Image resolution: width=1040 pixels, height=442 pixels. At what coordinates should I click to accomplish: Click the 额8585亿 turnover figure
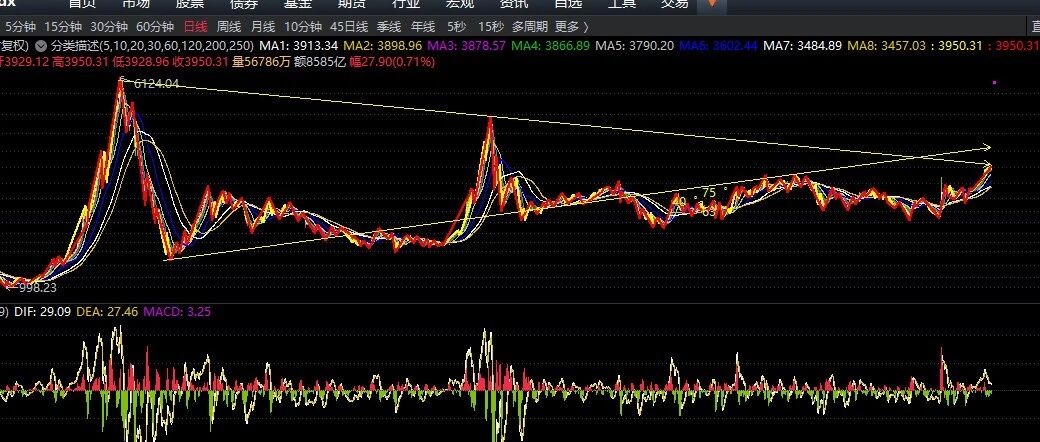[x=318, y=62]
